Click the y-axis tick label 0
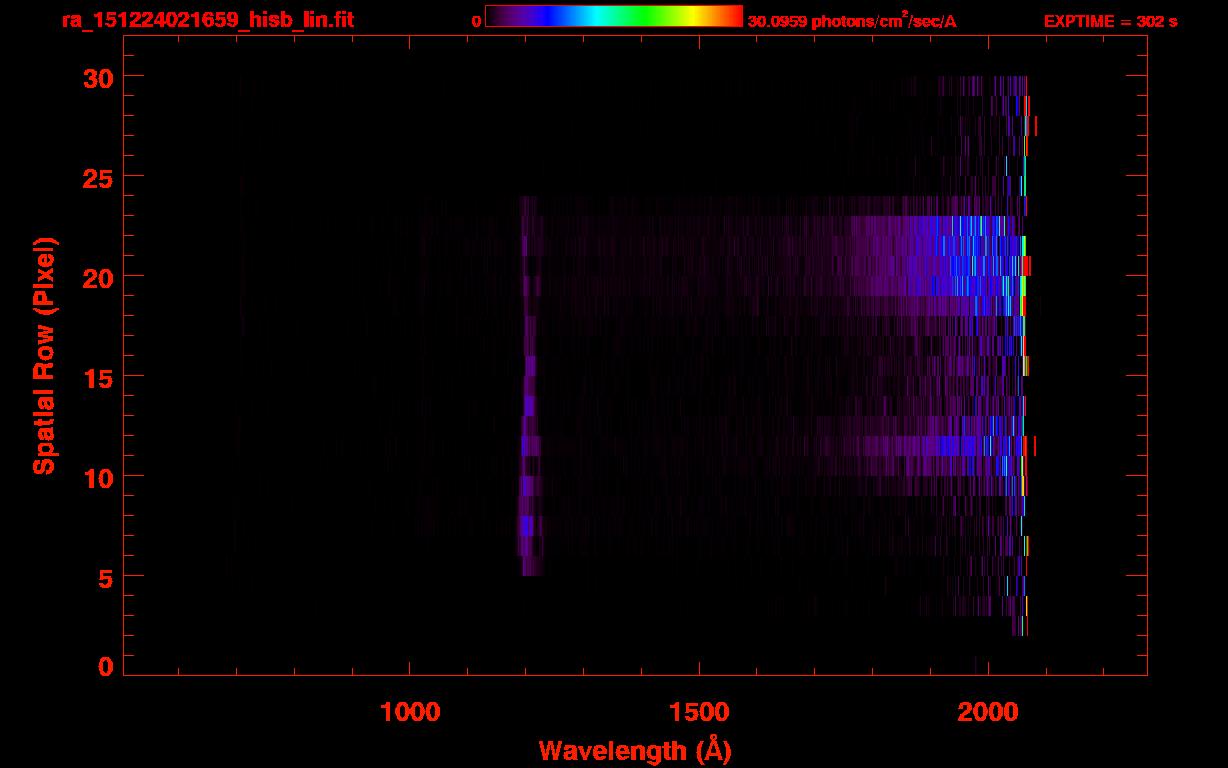1228x768 pixels. 103,667
